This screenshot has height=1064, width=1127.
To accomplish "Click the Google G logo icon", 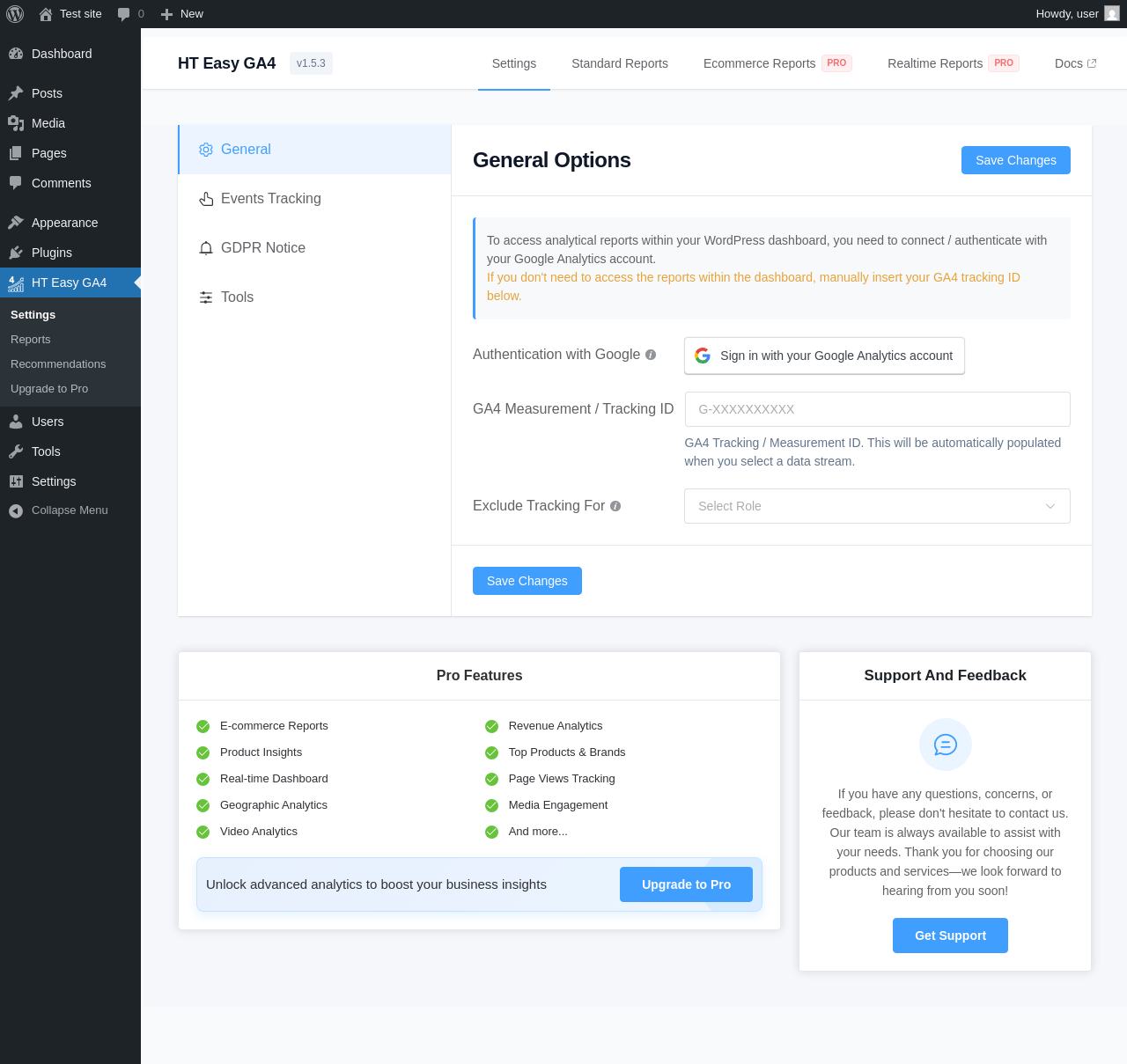I will (703, 356).
